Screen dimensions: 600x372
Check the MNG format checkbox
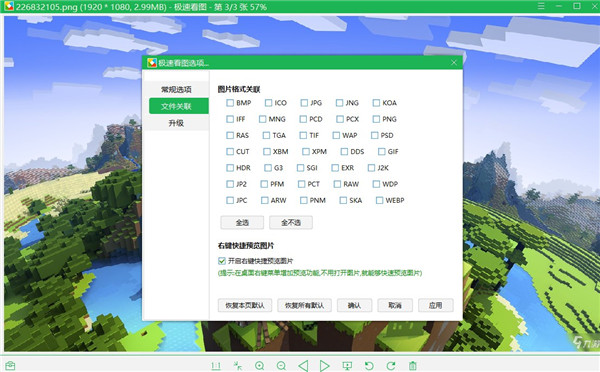click(x=262, y=119)
